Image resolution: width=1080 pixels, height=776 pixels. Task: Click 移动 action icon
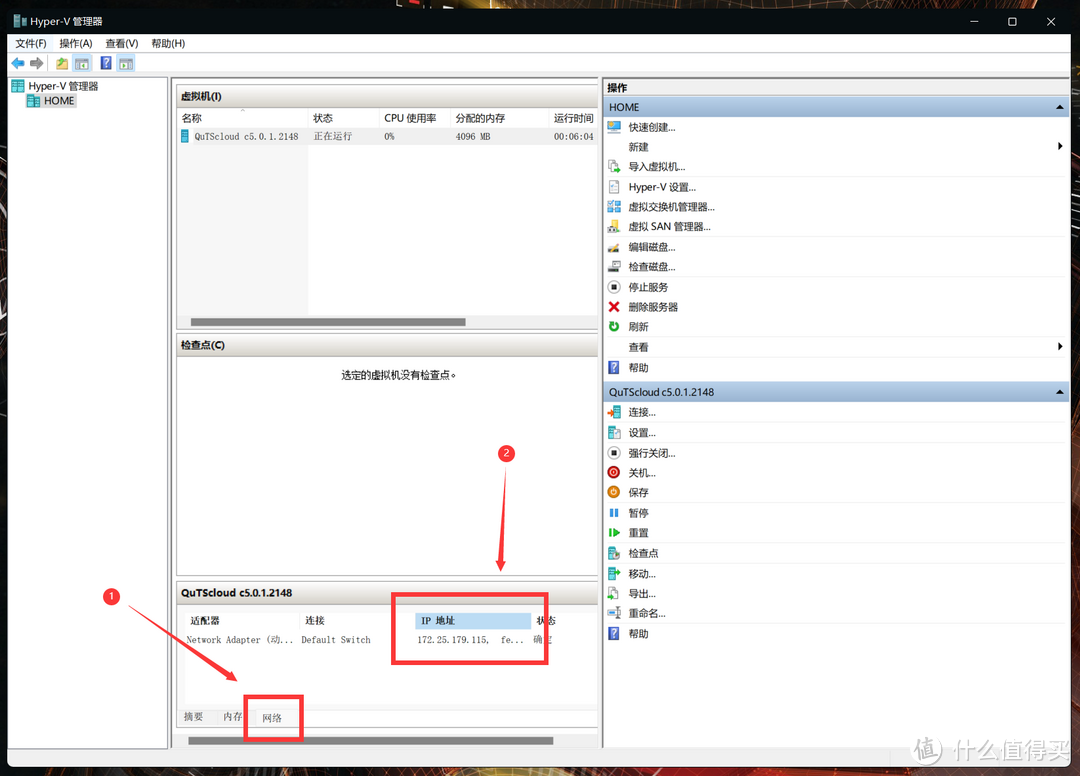(614, 573)
